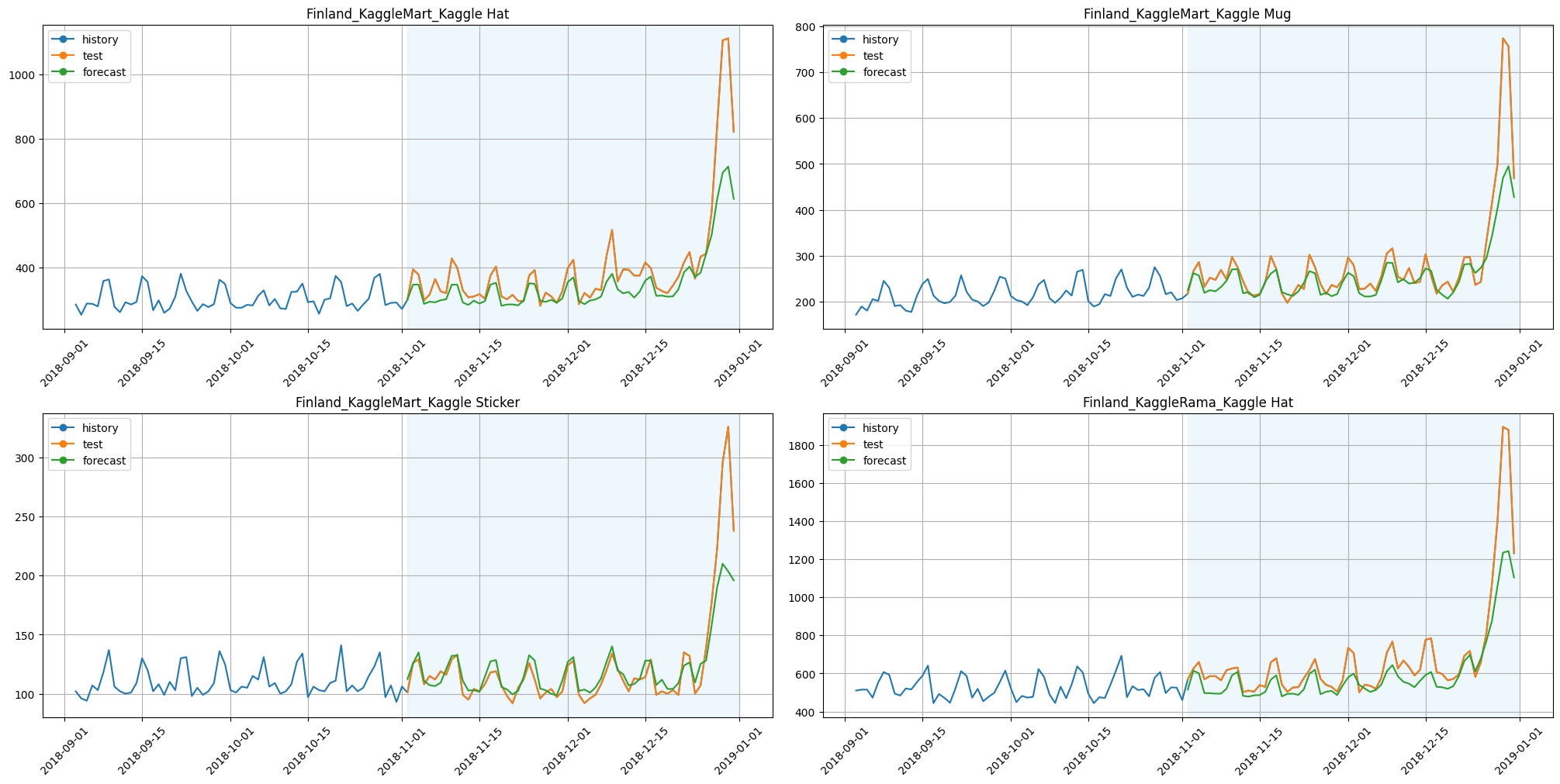This screenshot has width=1560, height=784.
Task: Click y-axis label 600 in KaggleMart Hat chart
Action: coord(26,204)
